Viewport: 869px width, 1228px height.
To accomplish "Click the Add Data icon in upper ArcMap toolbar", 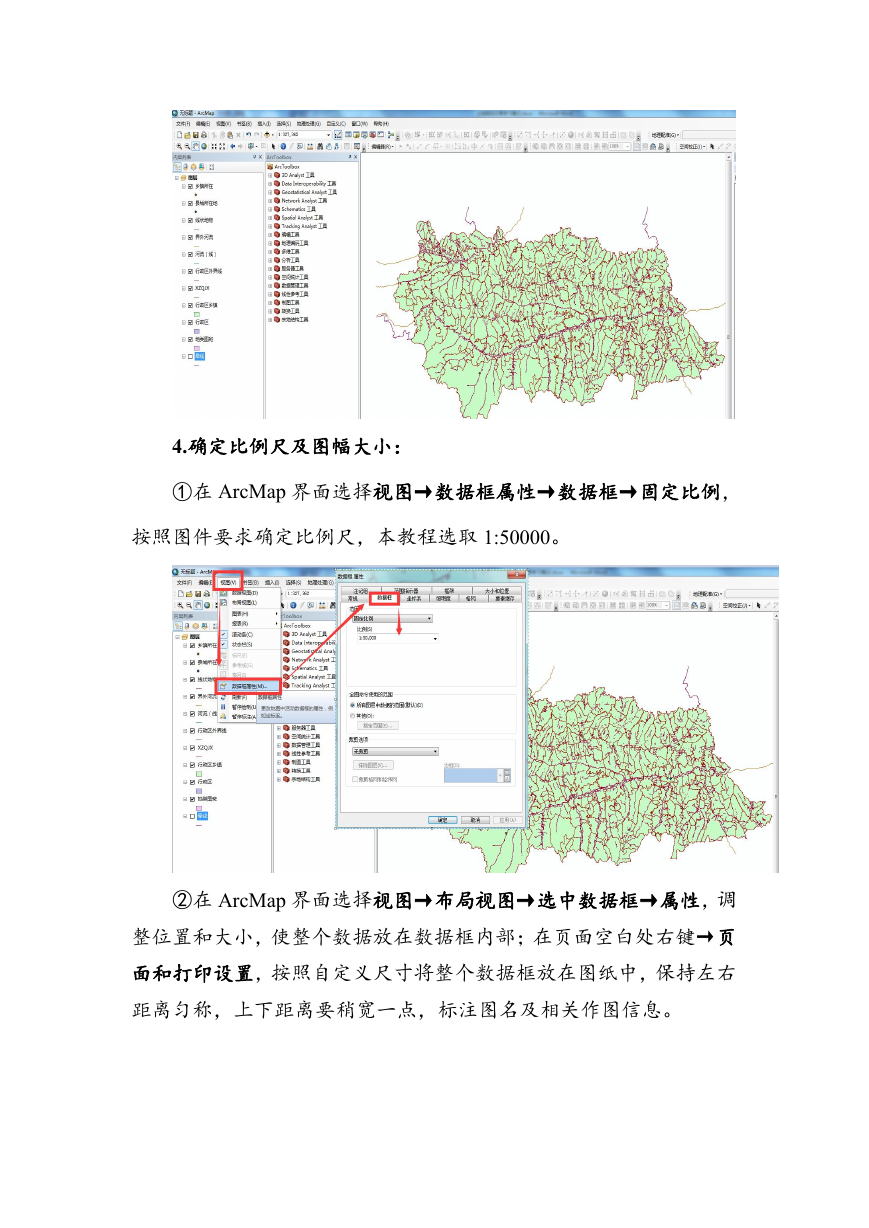I will (x=268, y=135).
